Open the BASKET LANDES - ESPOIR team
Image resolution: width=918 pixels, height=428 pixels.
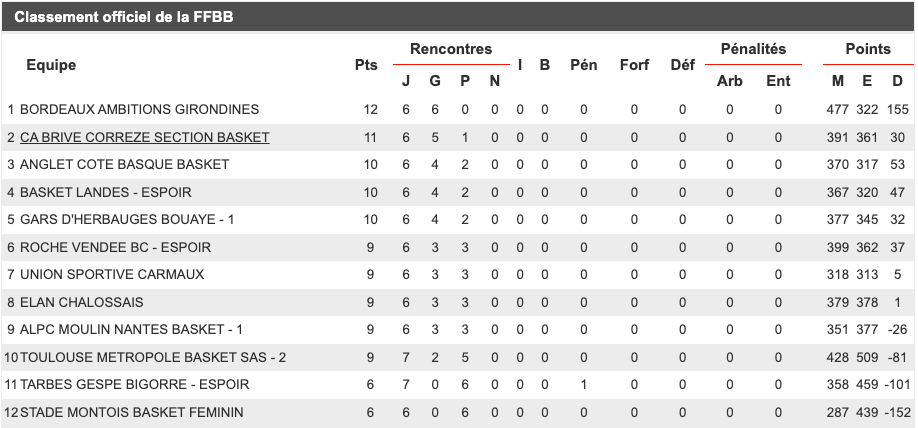(105, 192)
